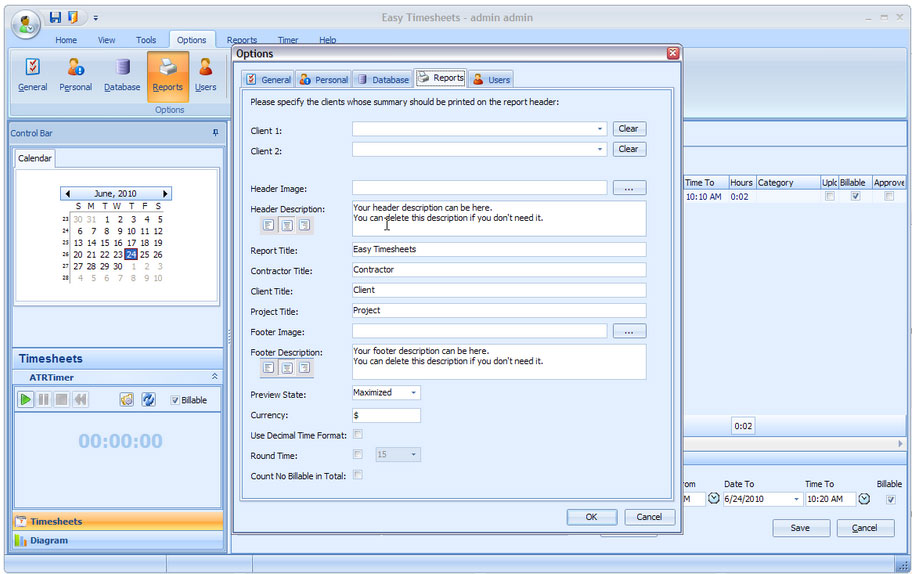
Task: Close the Options dialog
Action: tap(673, 53)
